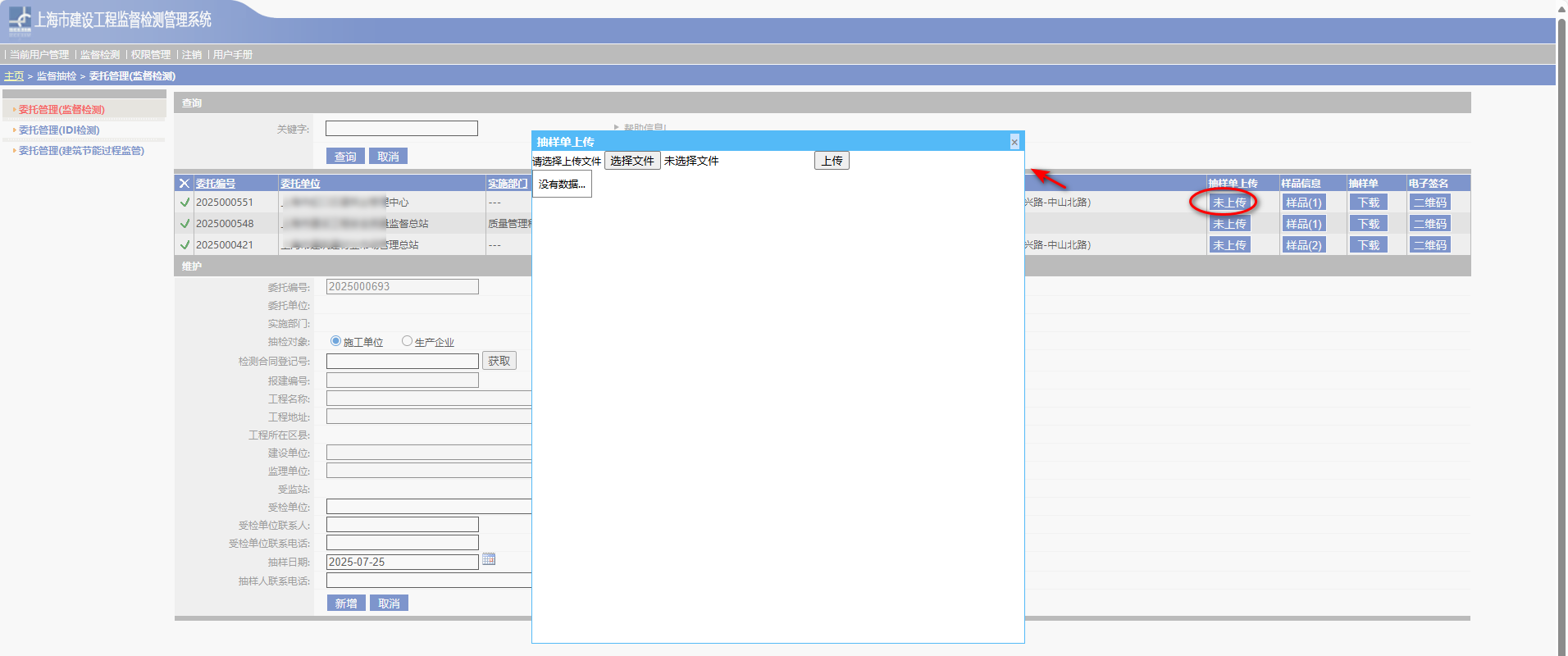Click the calendar icon beside 抽样日期

(489, 559)
